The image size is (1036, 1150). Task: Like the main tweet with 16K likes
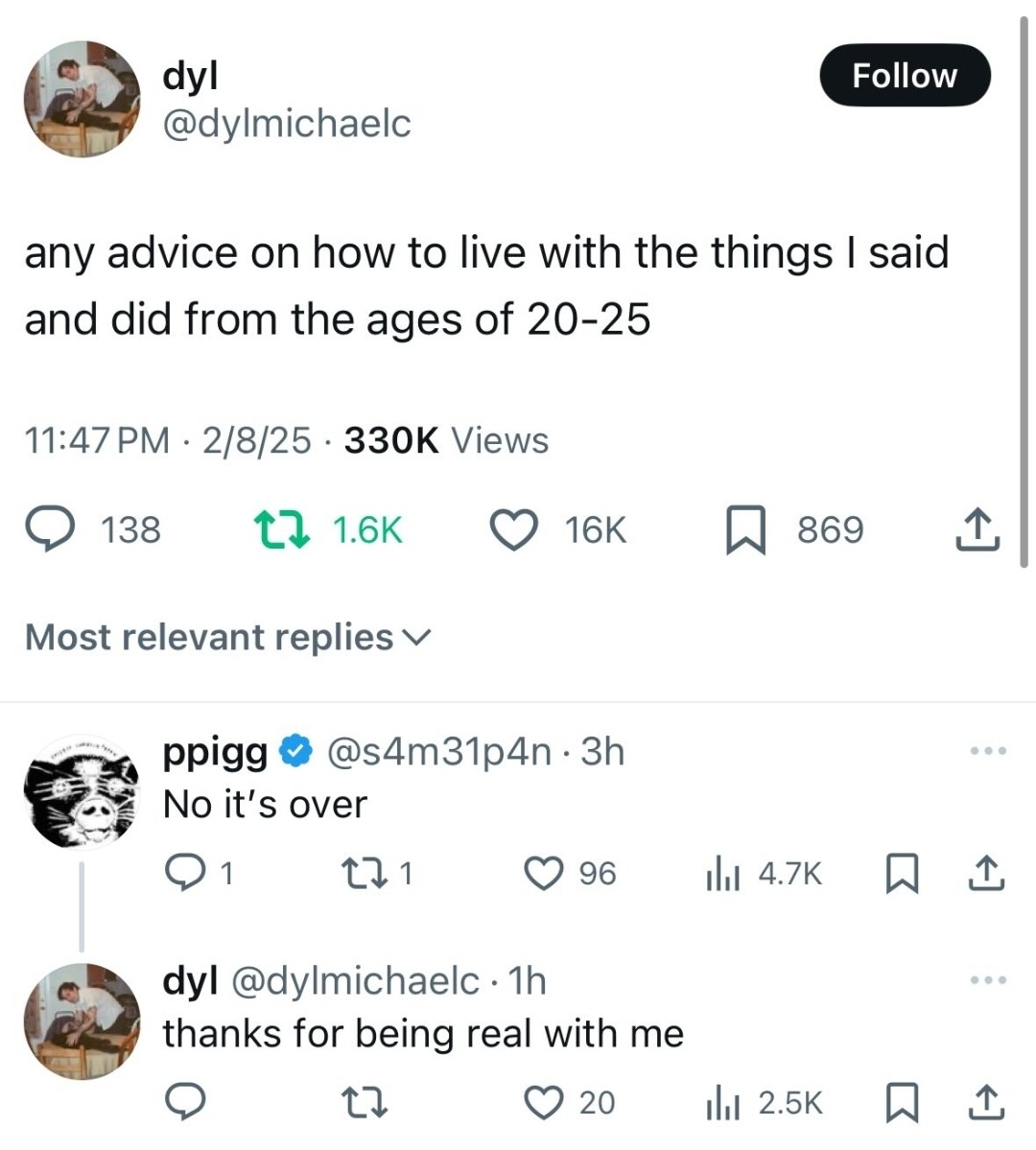tap(513, 529)
